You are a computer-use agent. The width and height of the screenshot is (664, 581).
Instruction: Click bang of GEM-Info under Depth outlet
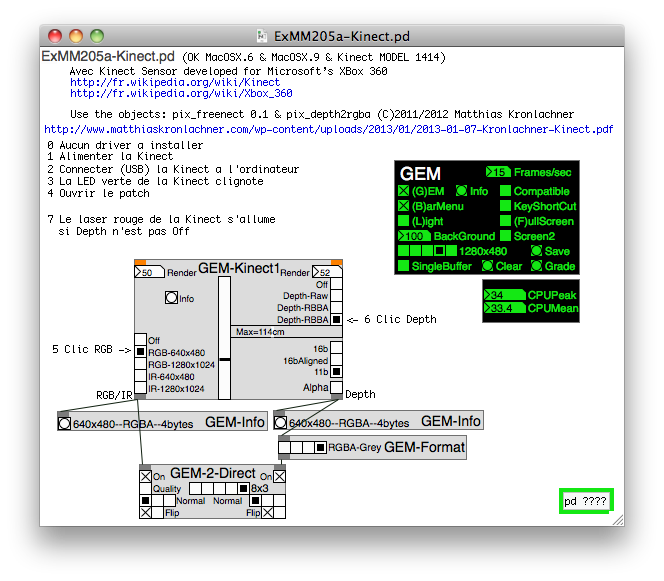click(280, 423)
